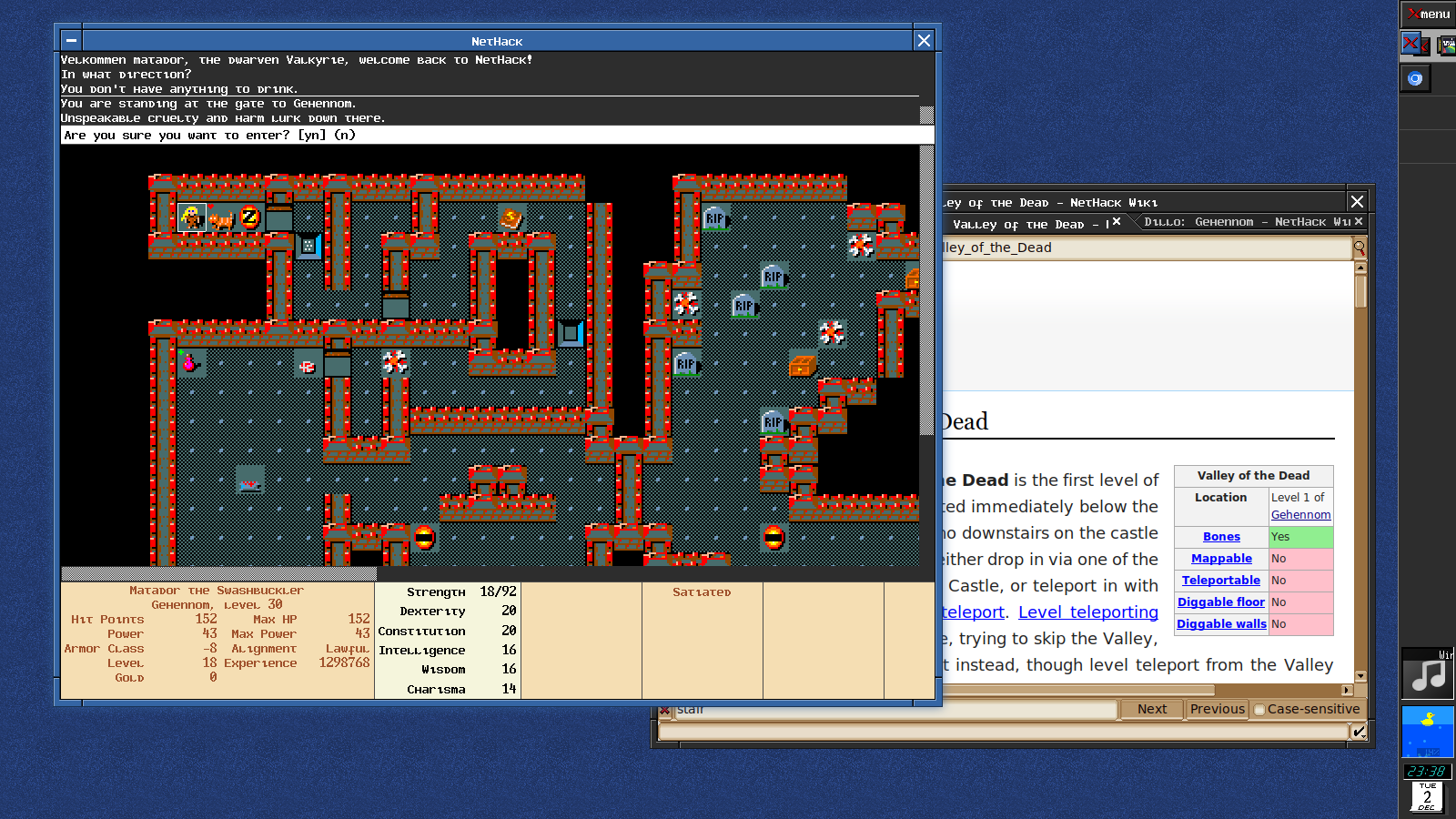Open the Xmenu launcher

[1427, 14]
